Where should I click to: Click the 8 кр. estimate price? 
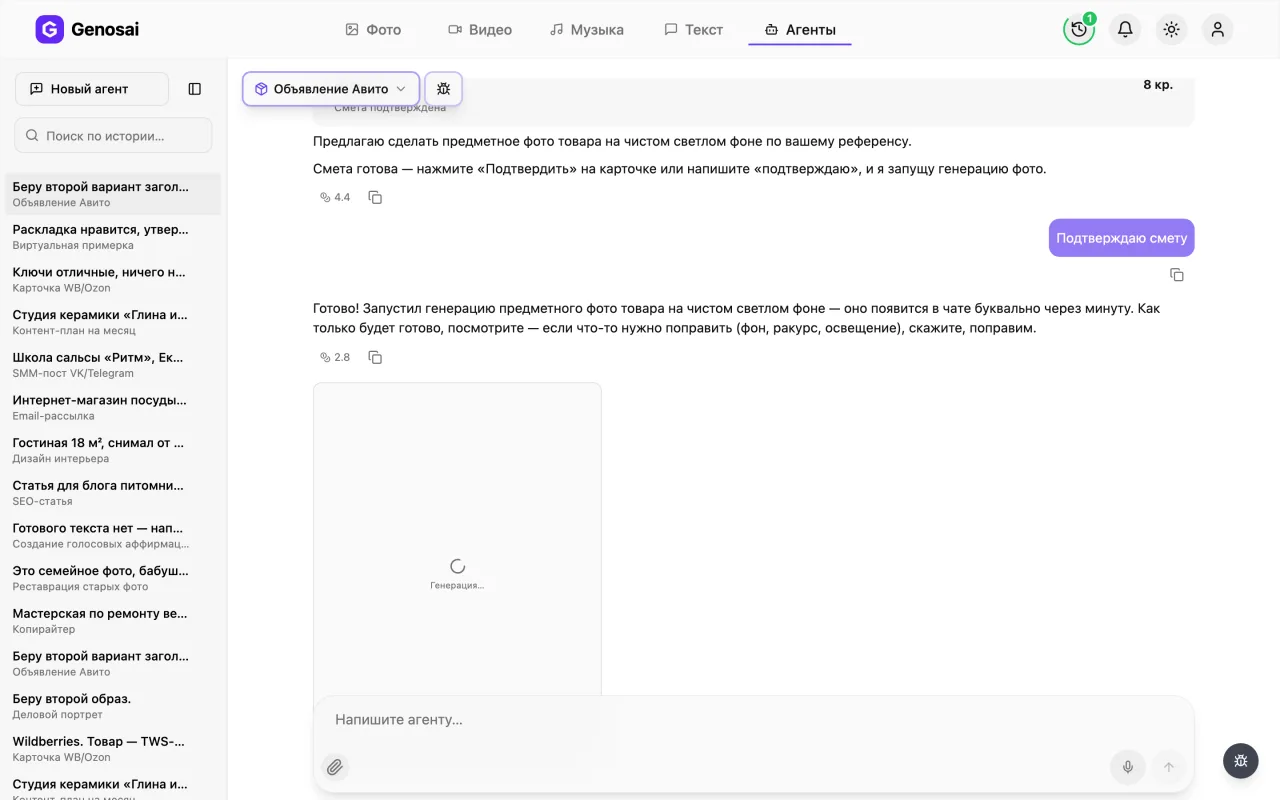1157,85
